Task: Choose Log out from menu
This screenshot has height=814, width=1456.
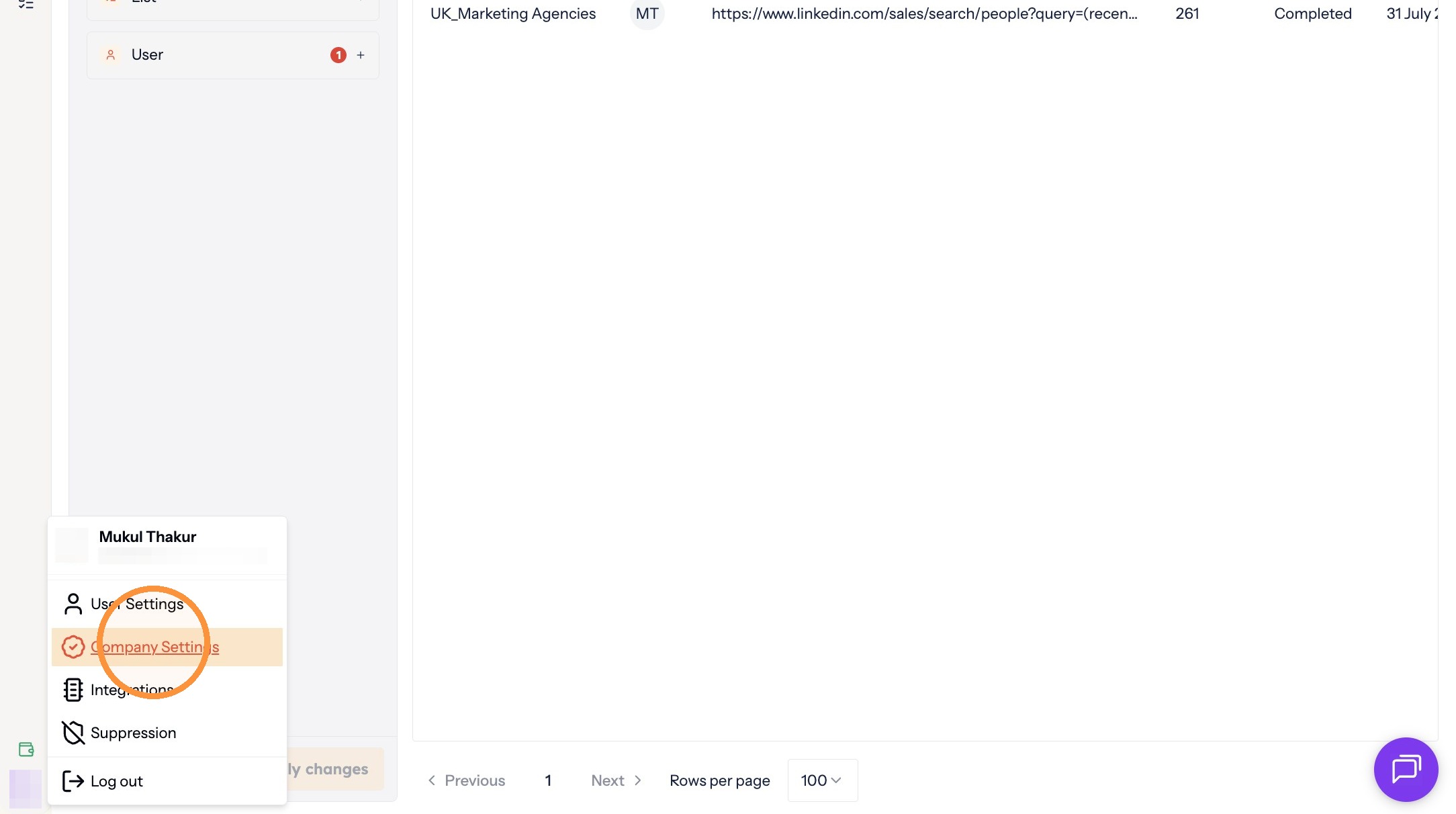Action: click(x=167, y=781)
